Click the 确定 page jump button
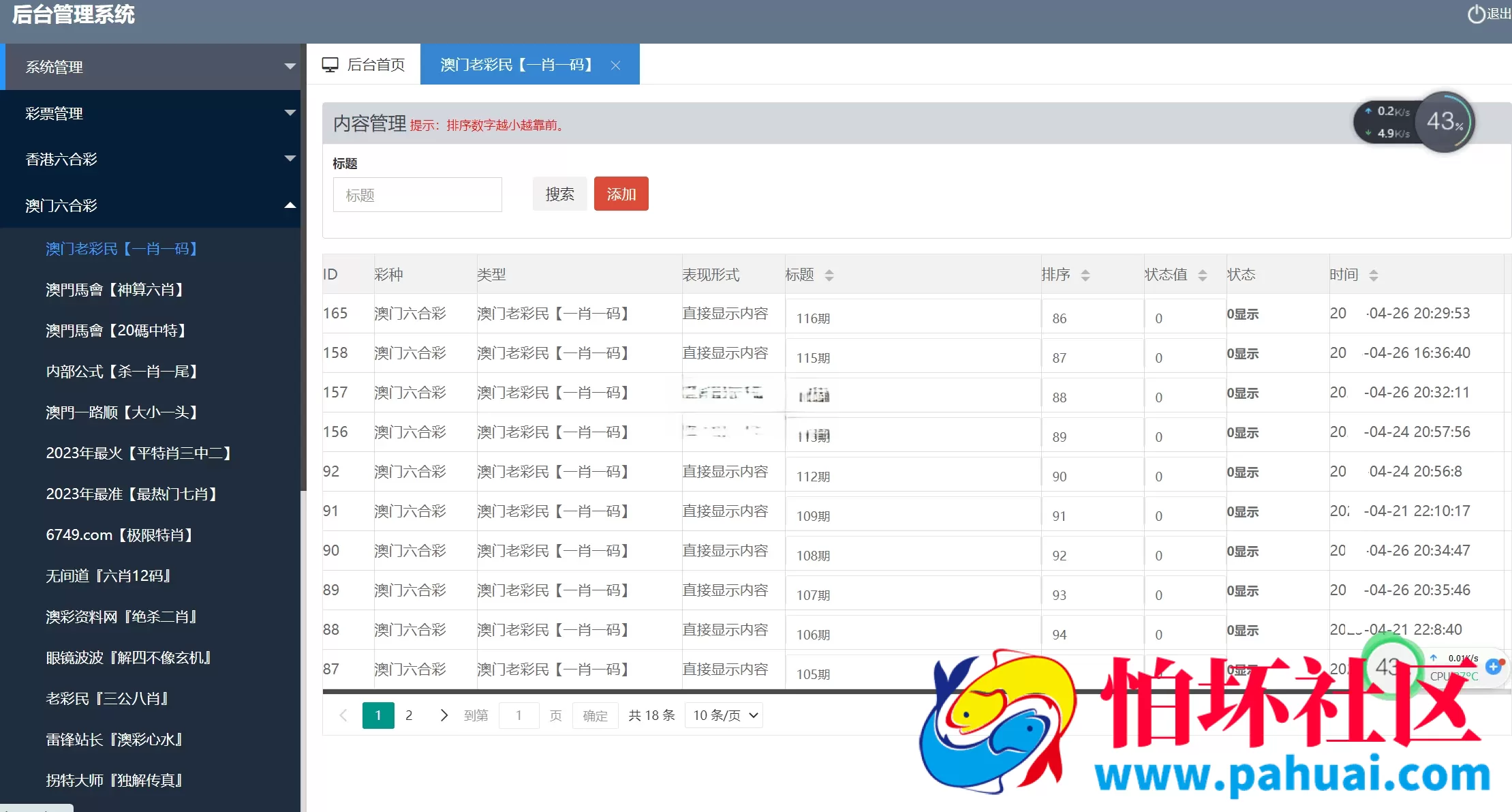1512x812 pixels. click(595, 716)
